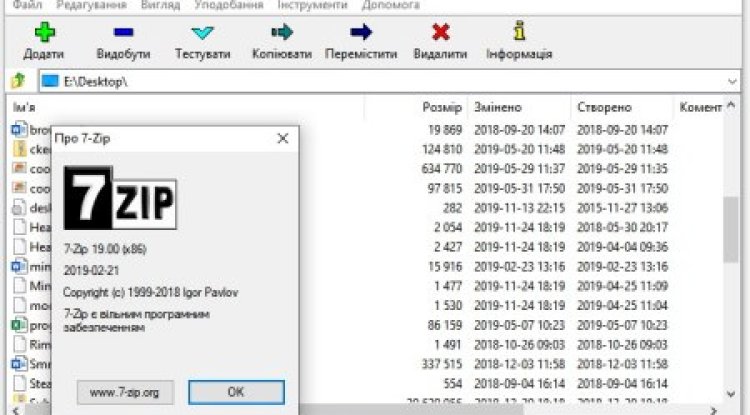Image resolution: width=750 pixels, height=415 pixels.
Task: Select the size value 337 515
Action: (x=442, y=364)
